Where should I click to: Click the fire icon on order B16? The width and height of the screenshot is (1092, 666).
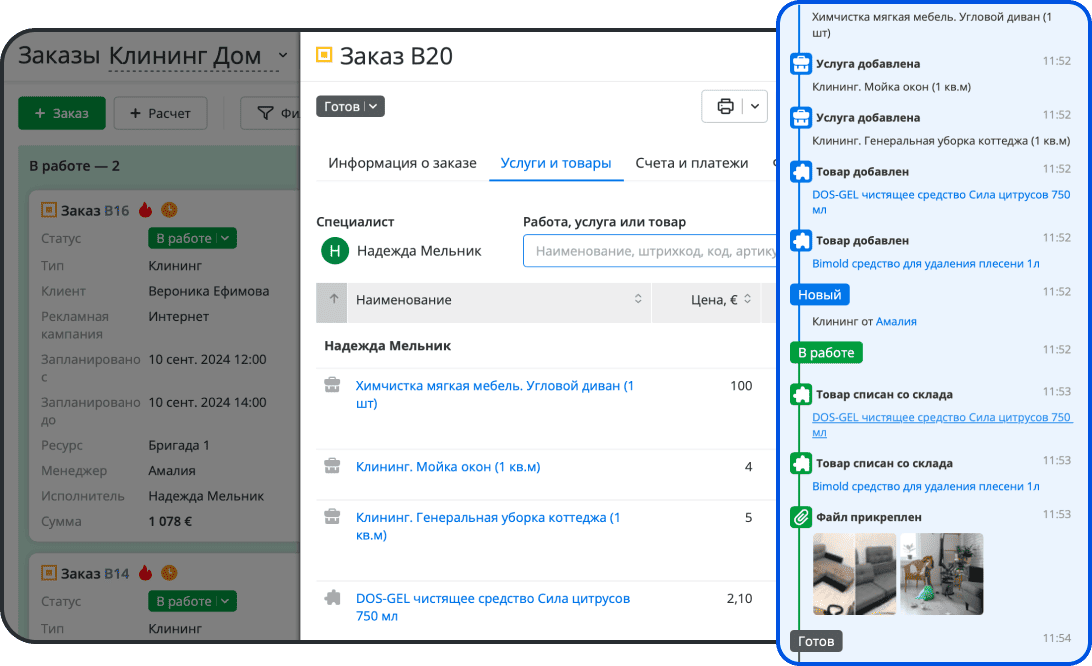(x=146, y=210)
